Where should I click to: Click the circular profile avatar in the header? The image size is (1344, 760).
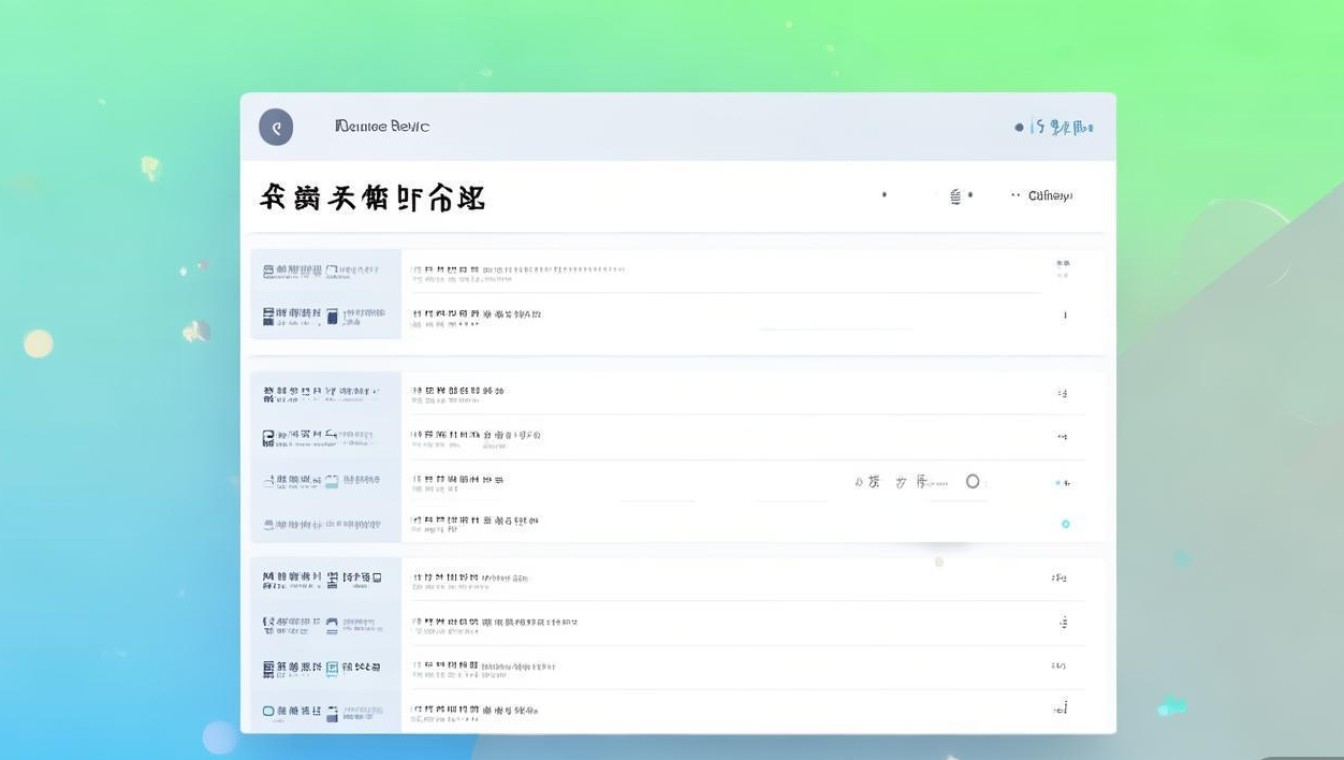(277, 126)
